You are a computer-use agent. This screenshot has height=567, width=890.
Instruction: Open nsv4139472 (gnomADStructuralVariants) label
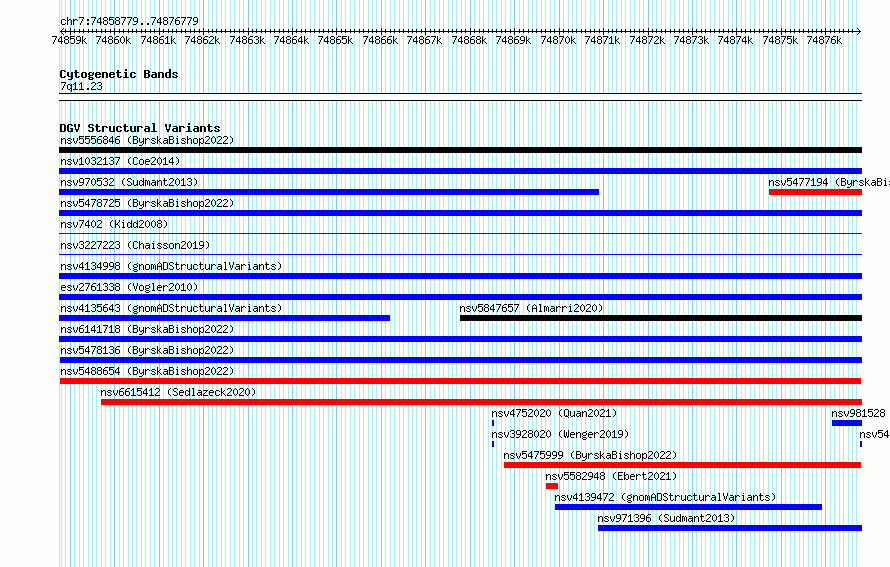665,497
